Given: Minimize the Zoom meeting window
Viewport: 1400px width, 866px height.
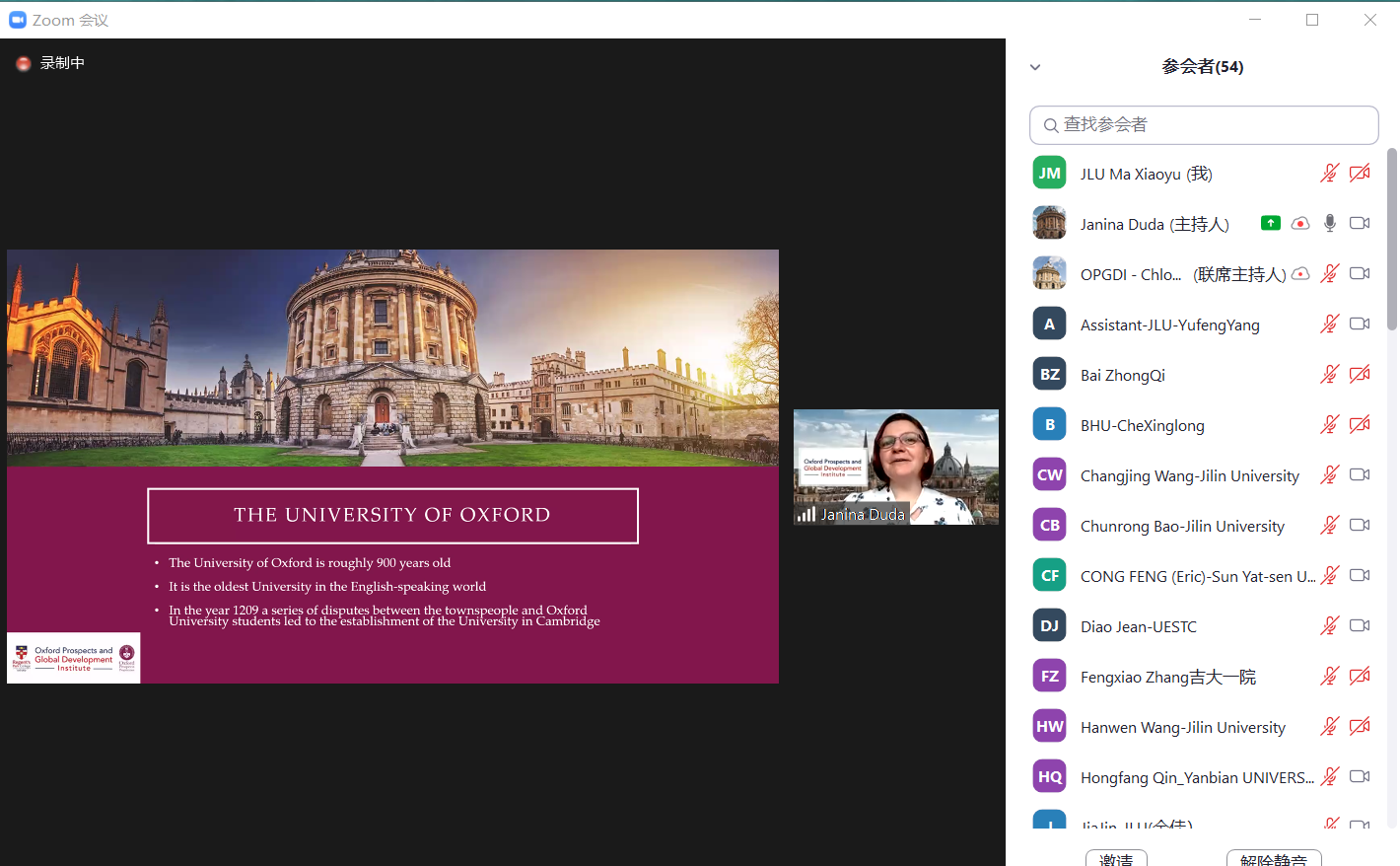Looking at the screenshot, I should 1255,20.
